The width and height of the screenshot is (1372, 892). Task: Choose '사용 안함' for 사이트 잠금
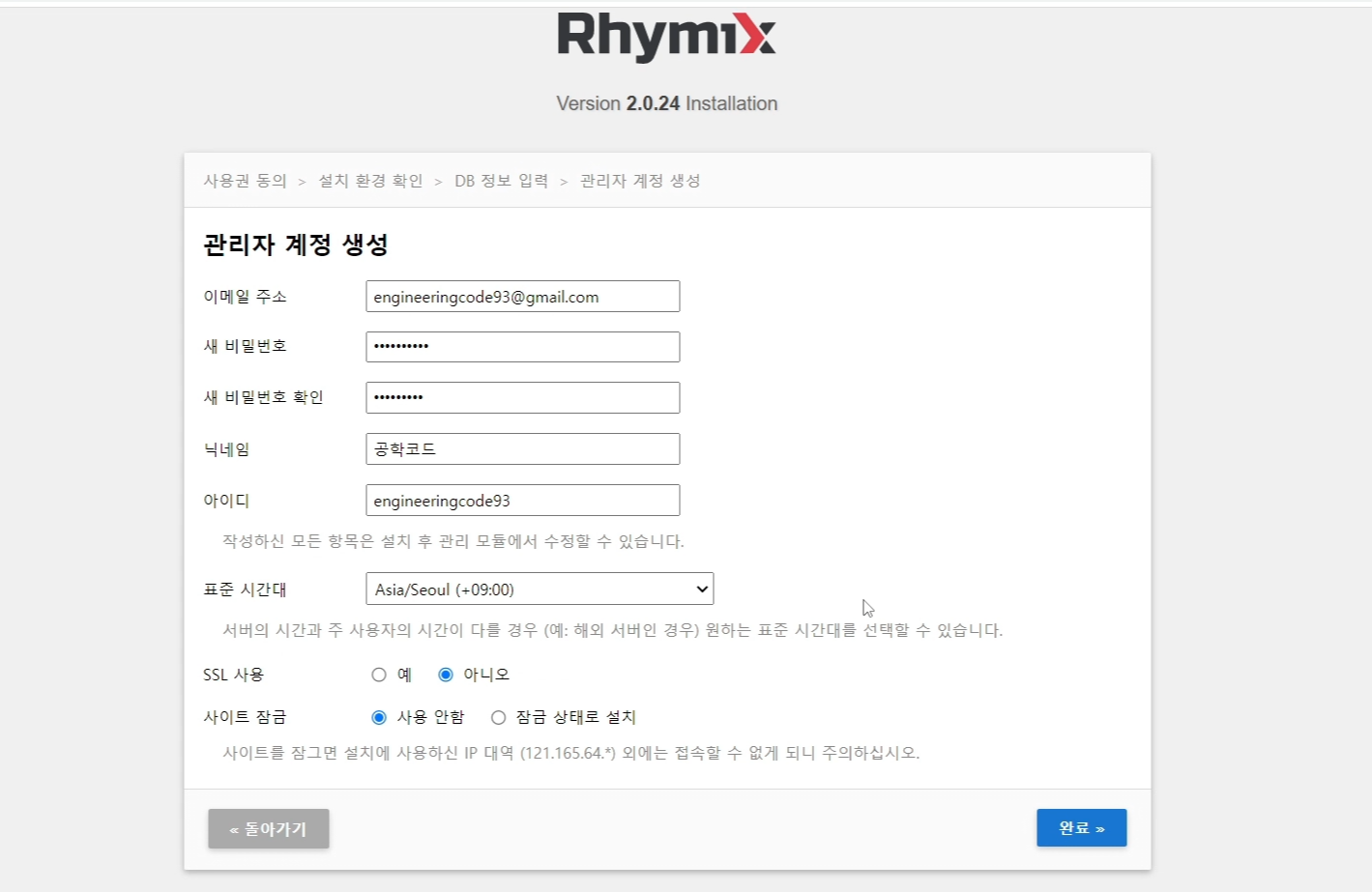(379, 717)
